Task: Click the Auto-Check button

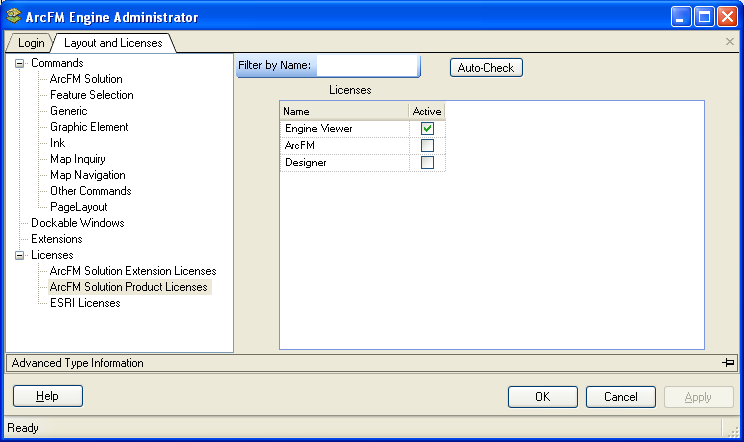Action: click(x=486, y=68)
